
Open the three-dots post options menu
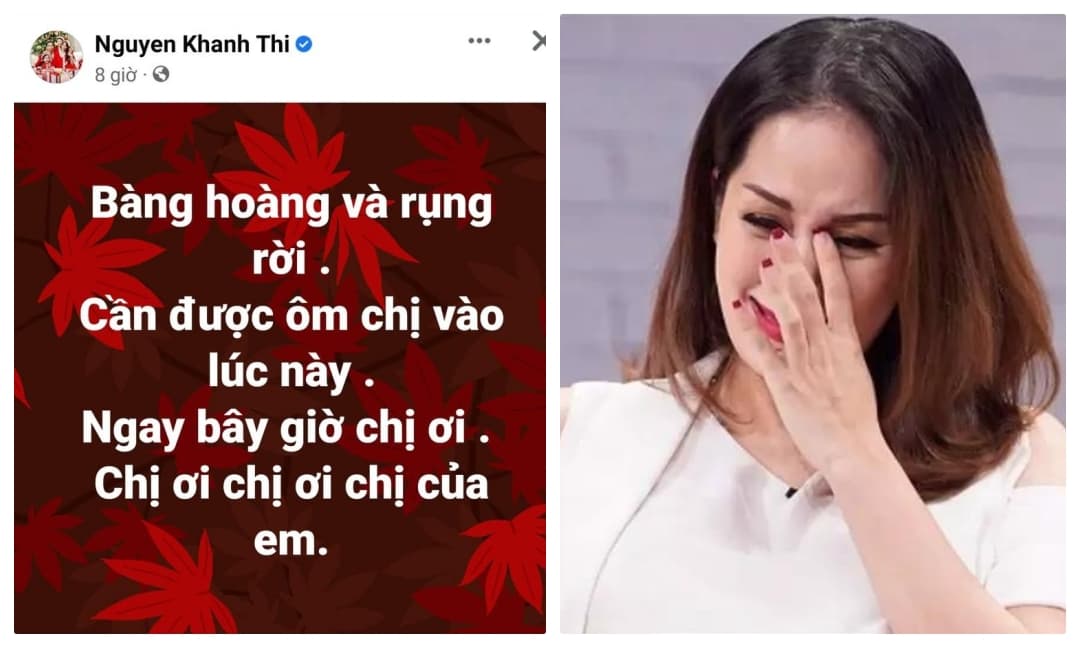coord(479,41)
